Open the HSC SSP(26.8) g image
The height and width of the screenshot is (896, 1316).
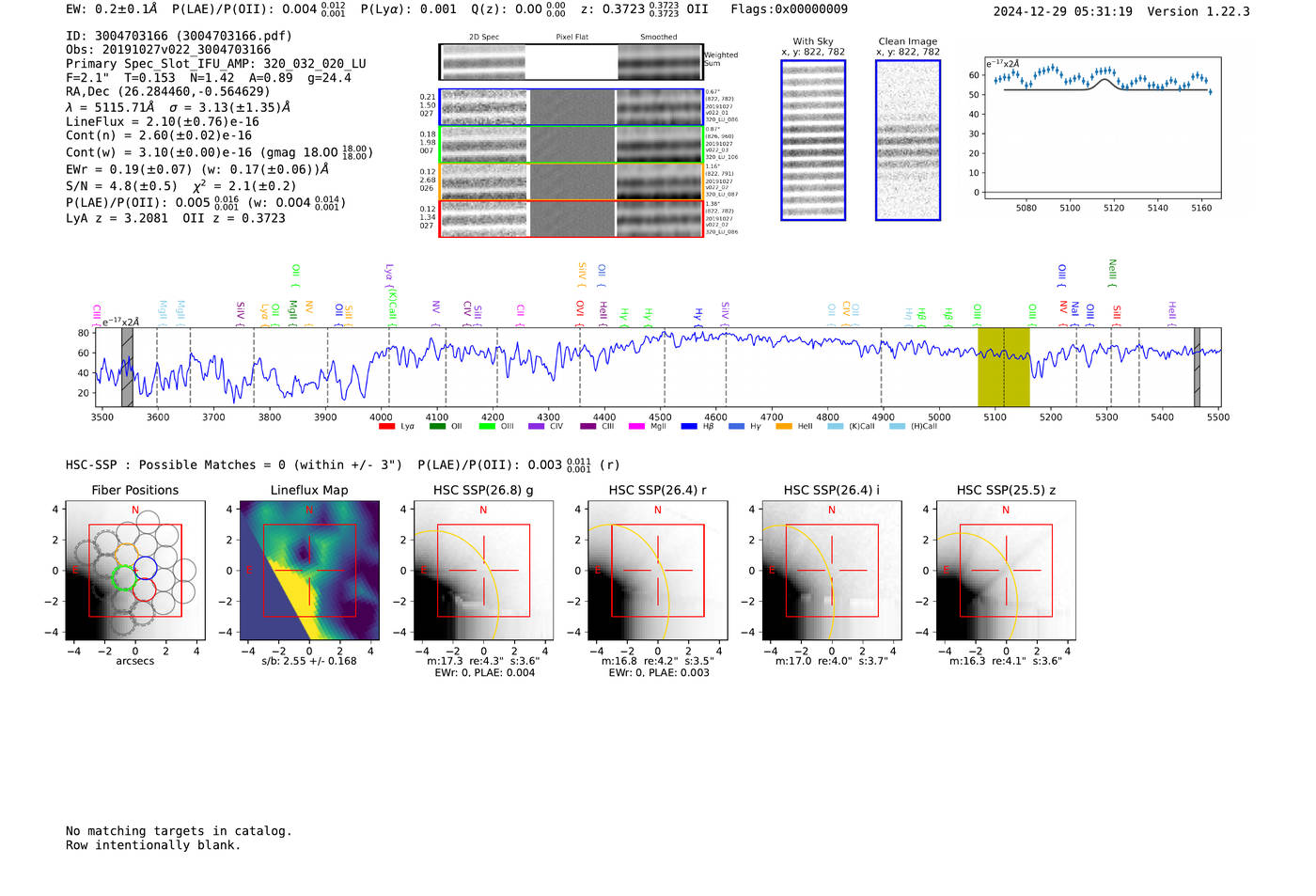tap(483, 571)
